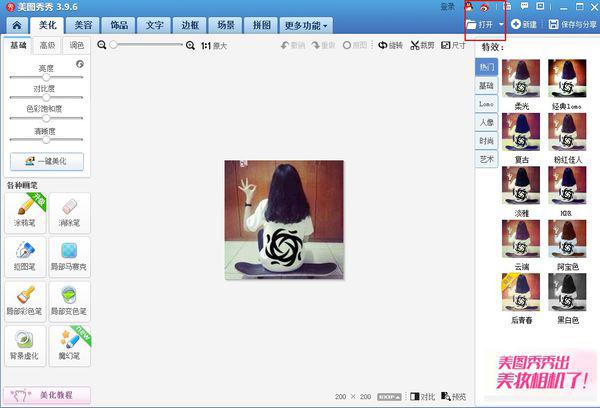Screen dimensions: 600x408
Task: Click the 色彩饱和度 saturation slider handle
Action: pos(46,118)
